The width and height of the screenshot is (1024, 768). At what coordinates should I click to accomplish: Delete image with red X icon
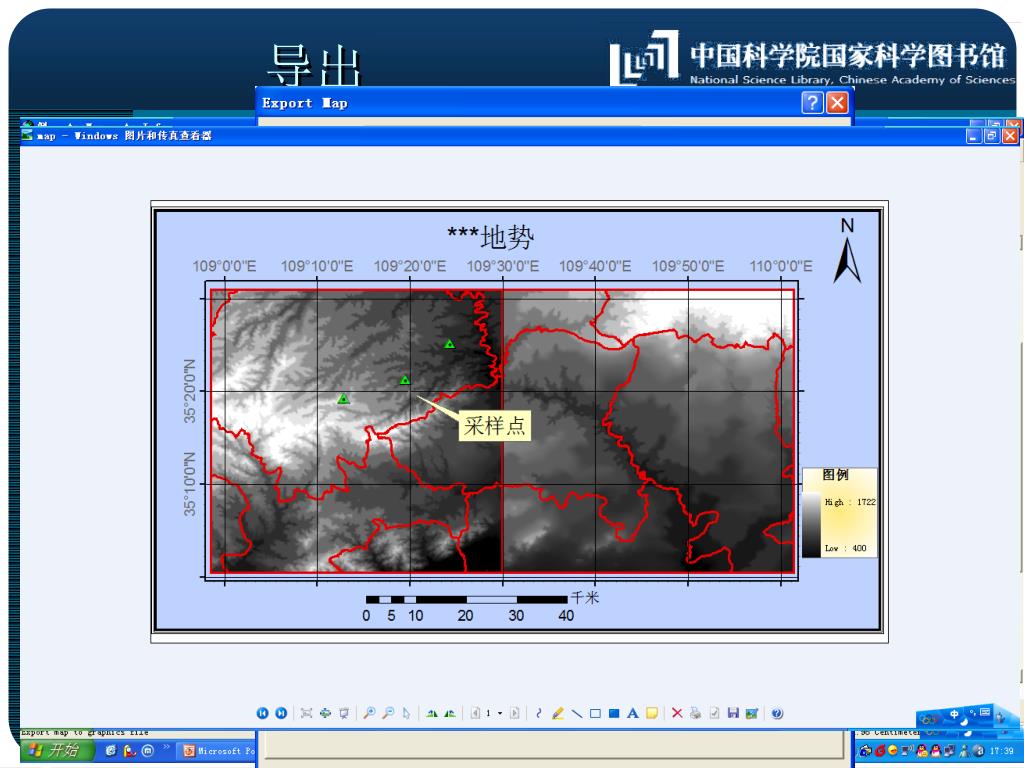click(x=677, y=713)
